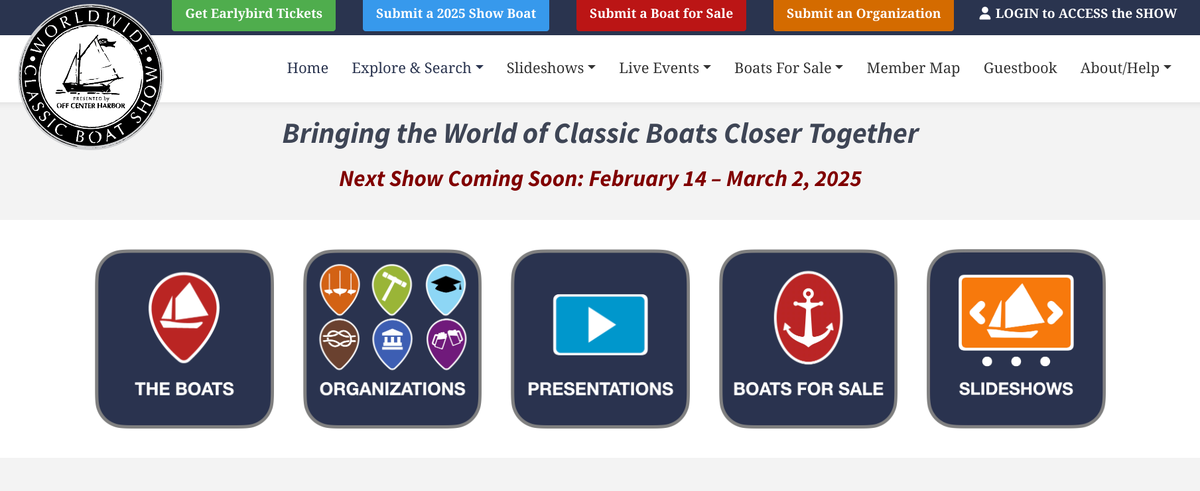Click the Next Show Coming Soon dates text

[600, 179]
